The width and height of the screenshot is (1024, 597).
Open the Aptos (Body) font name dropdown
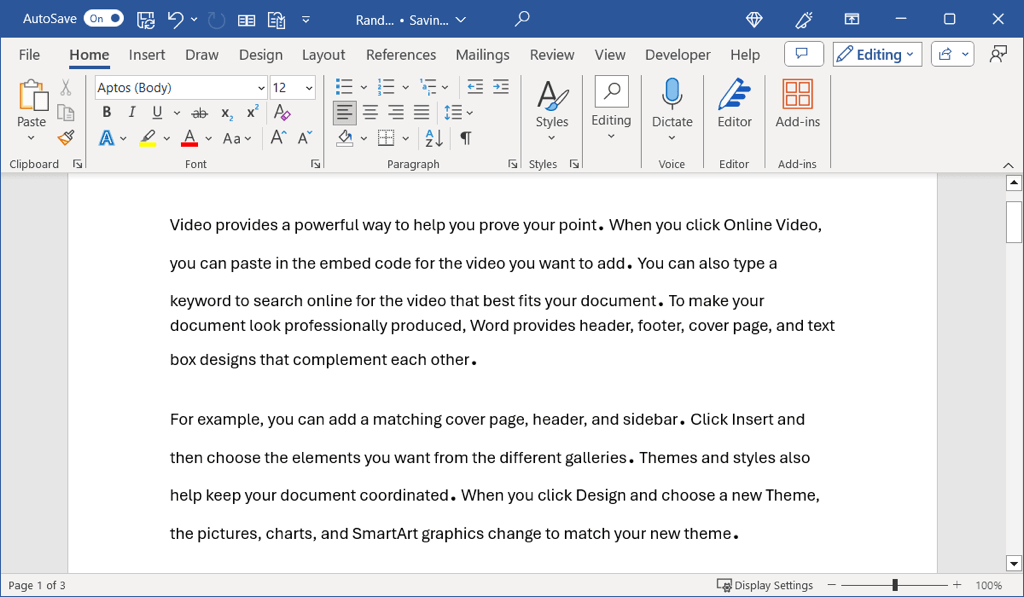261,88
